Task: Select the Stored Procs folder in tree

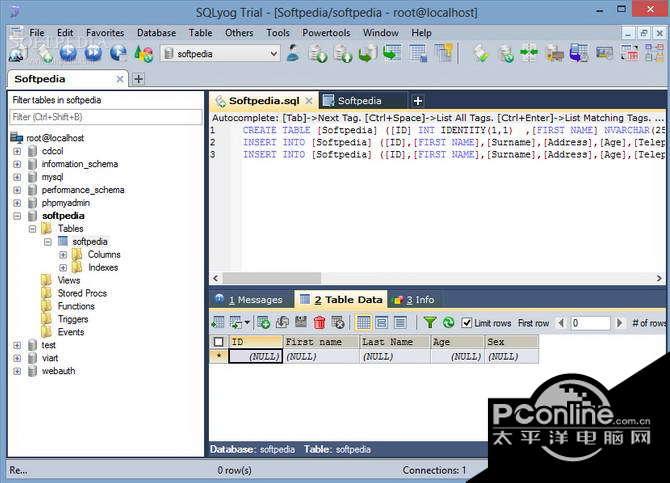Action: pyautogui.click(x=82, y=293)
